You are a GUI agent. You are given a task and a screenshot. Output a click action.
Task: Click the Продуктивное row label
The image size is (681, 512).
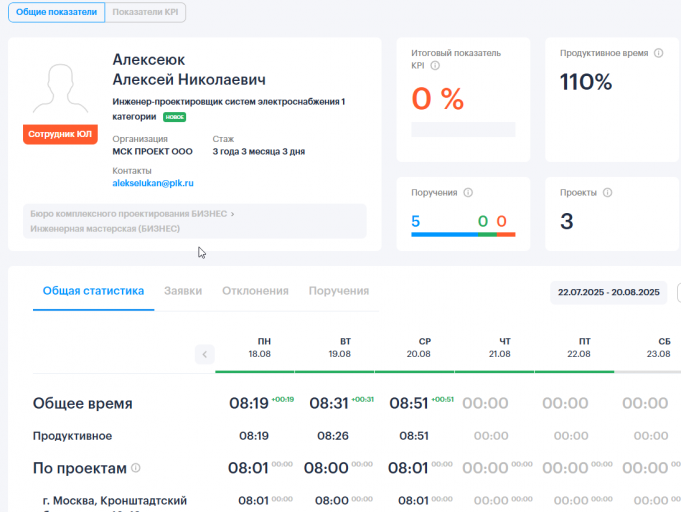pos(73,436)
